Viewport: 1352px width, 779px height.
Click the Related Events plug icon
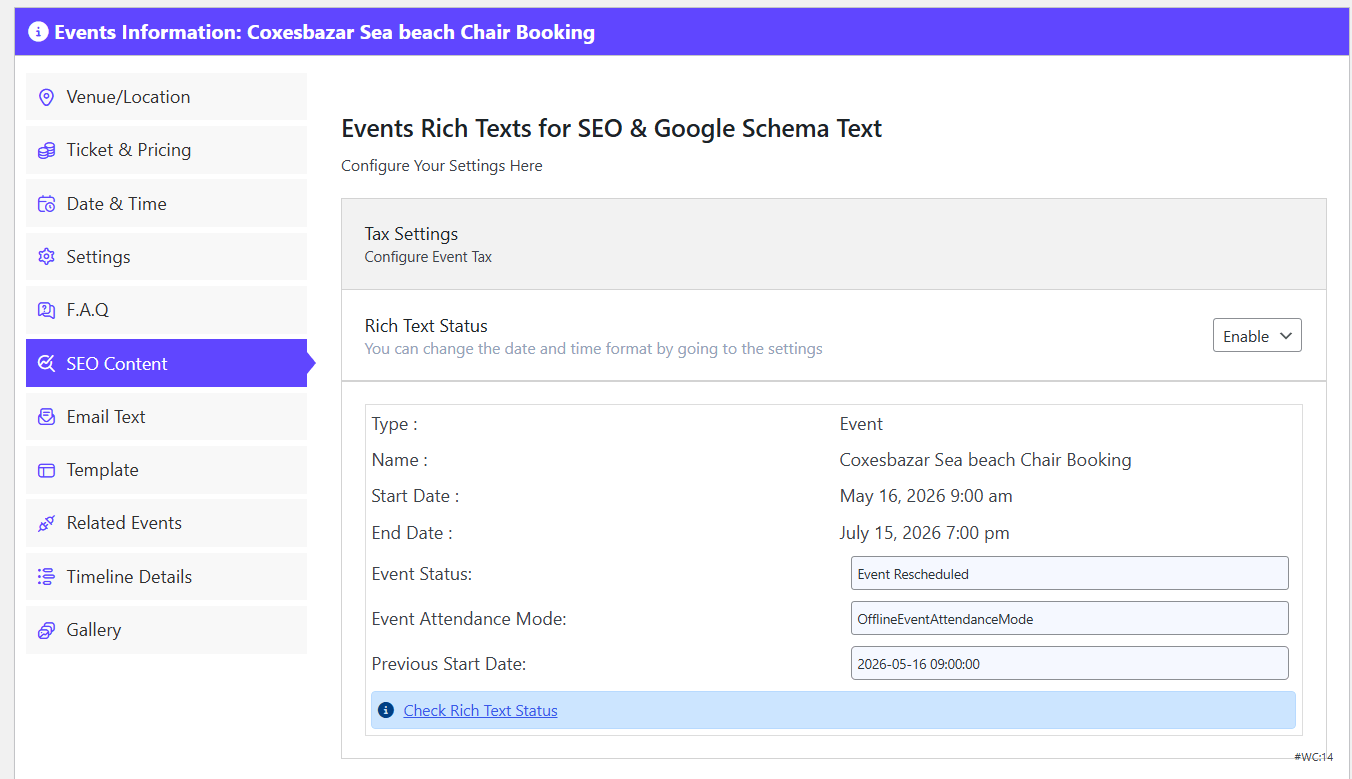pos(46,523)
